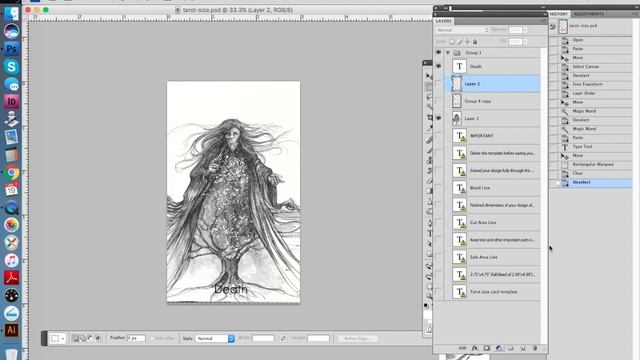
Task: Select the Layers panel tab
Action: (x=444, y=21)
